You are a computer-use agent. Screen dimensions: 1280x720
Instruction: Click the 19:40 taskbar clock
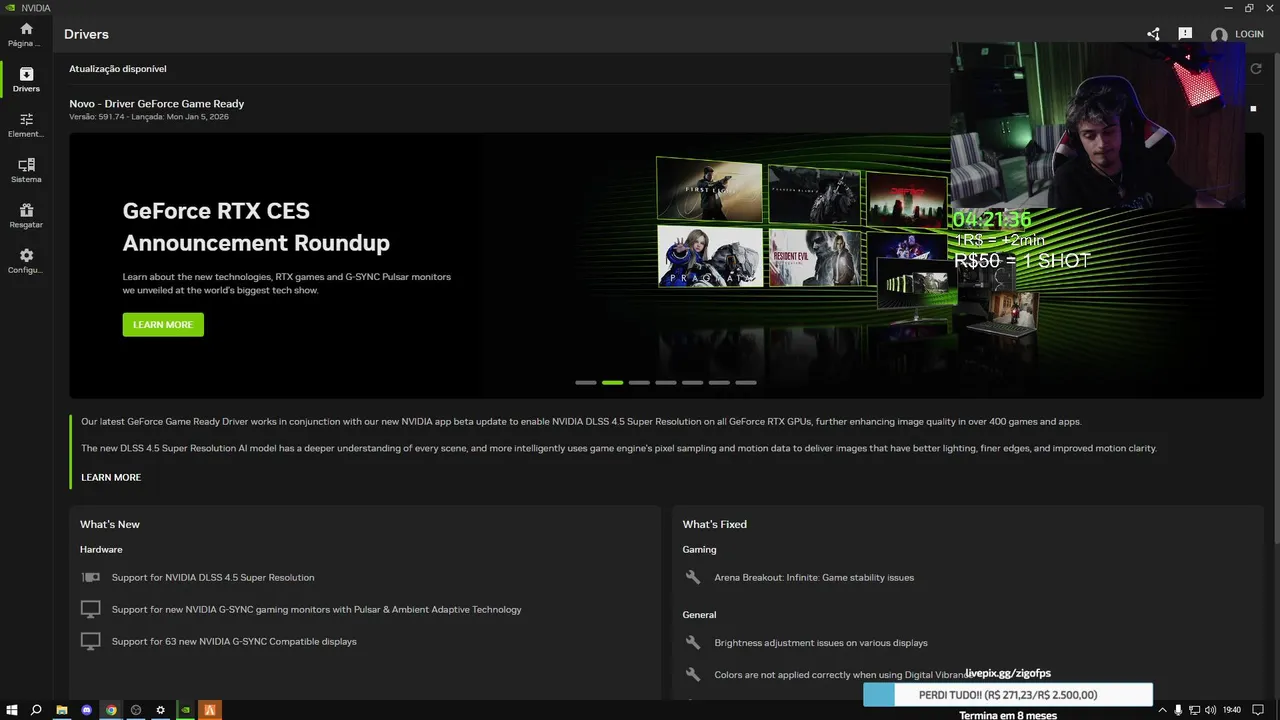coord(1232,710)
